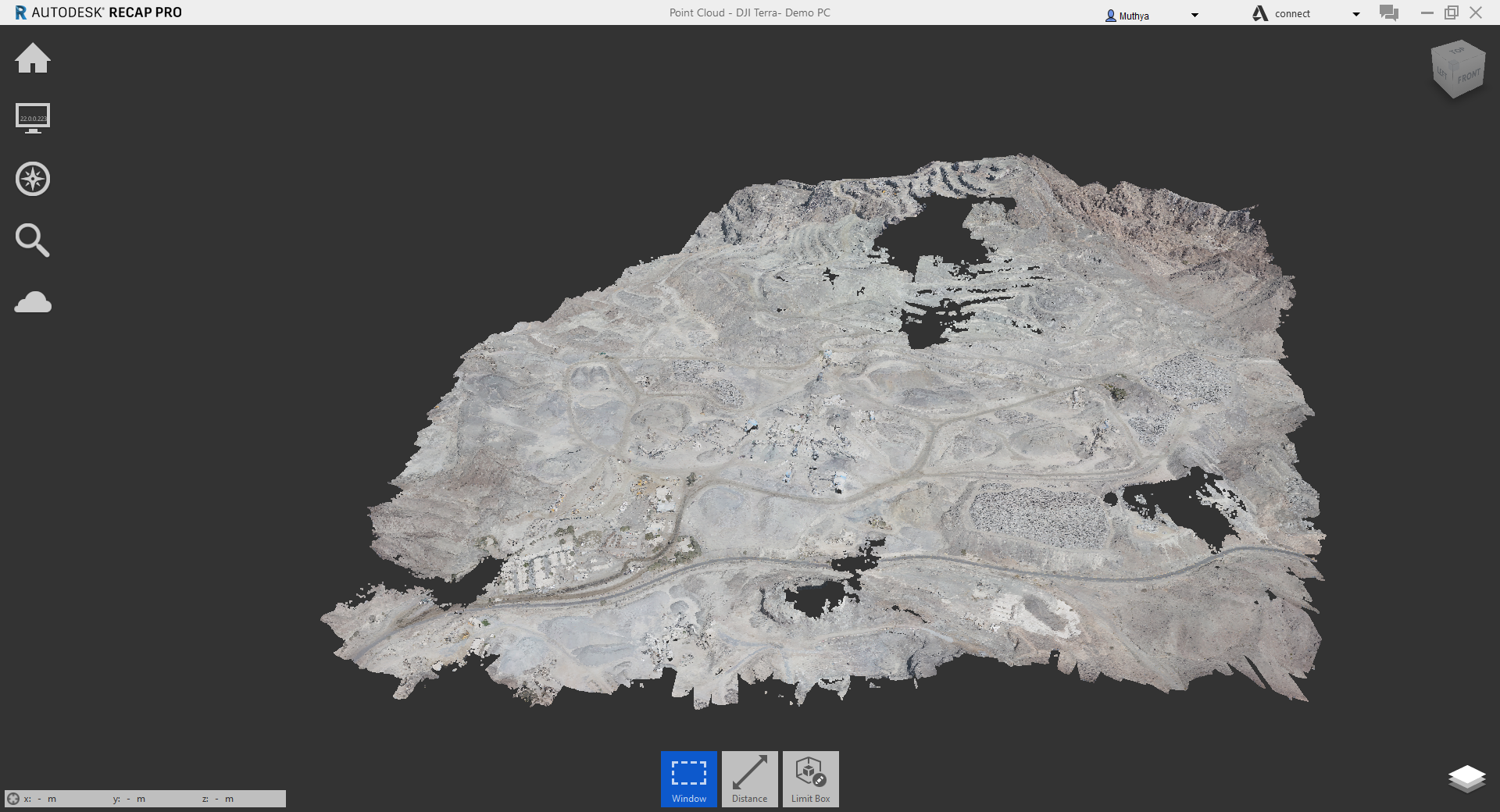Expand the Muthya user account dropdown
Image resolution: width=1500 pixels, height=812 pixels.
click(1195, 15)
